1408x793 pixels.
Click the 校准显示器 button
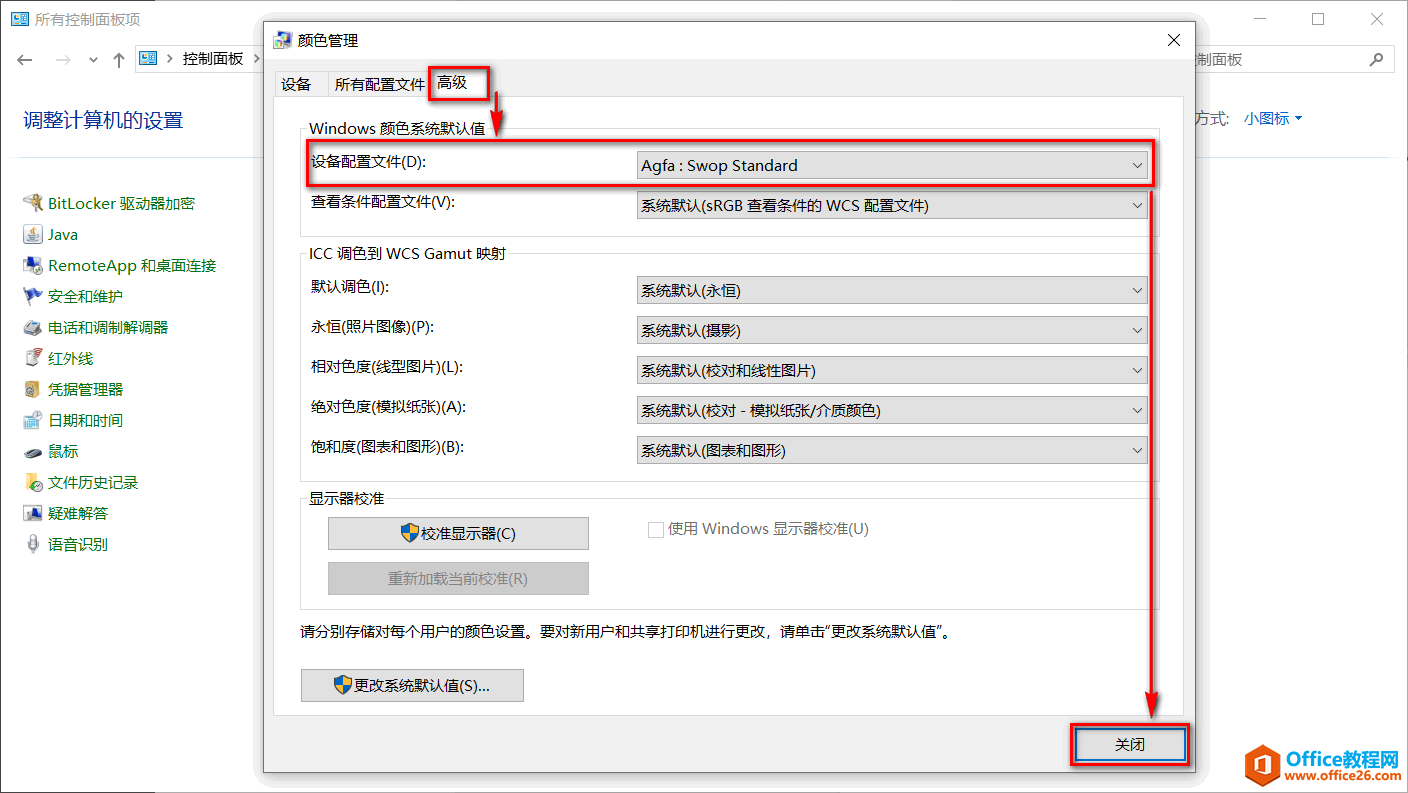tap(458, 534)
